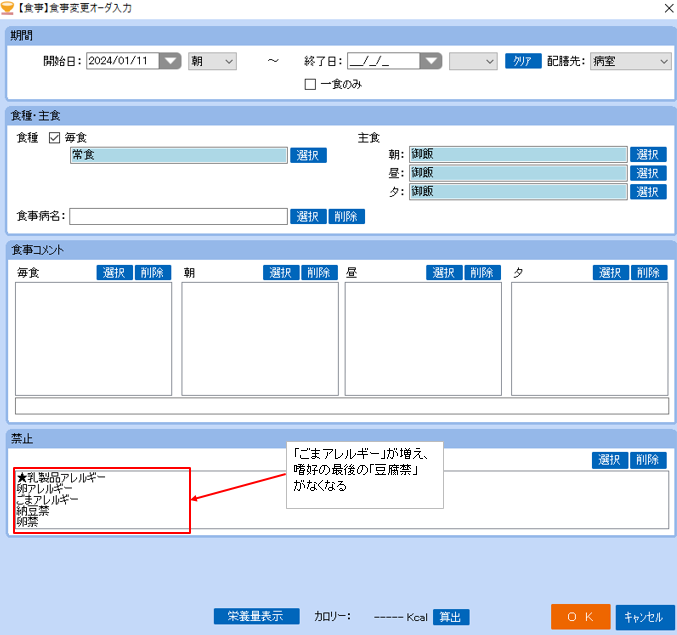Click 削除 in the 禁止 section
The image size is (677, 635).
pyautogui.click(x=648, y=460)
